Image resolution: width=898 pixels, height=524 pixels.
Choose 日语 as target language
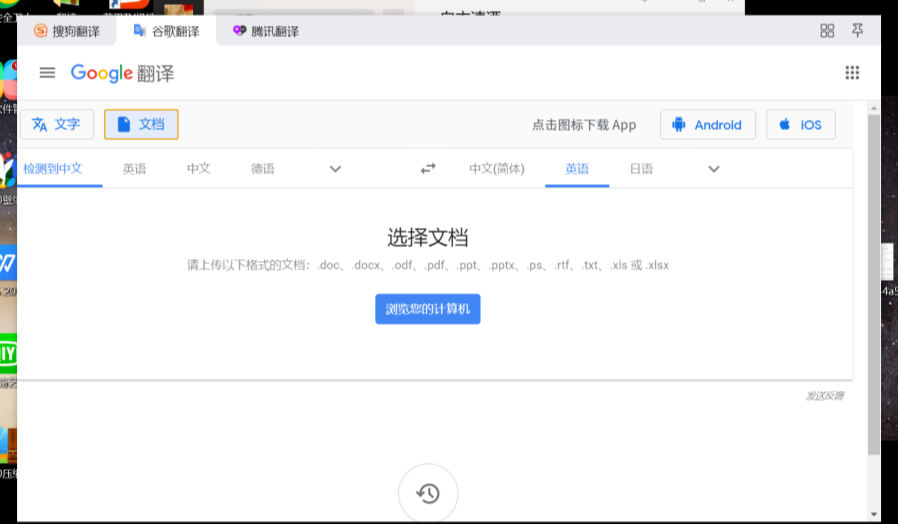click(x=641, y=168)
